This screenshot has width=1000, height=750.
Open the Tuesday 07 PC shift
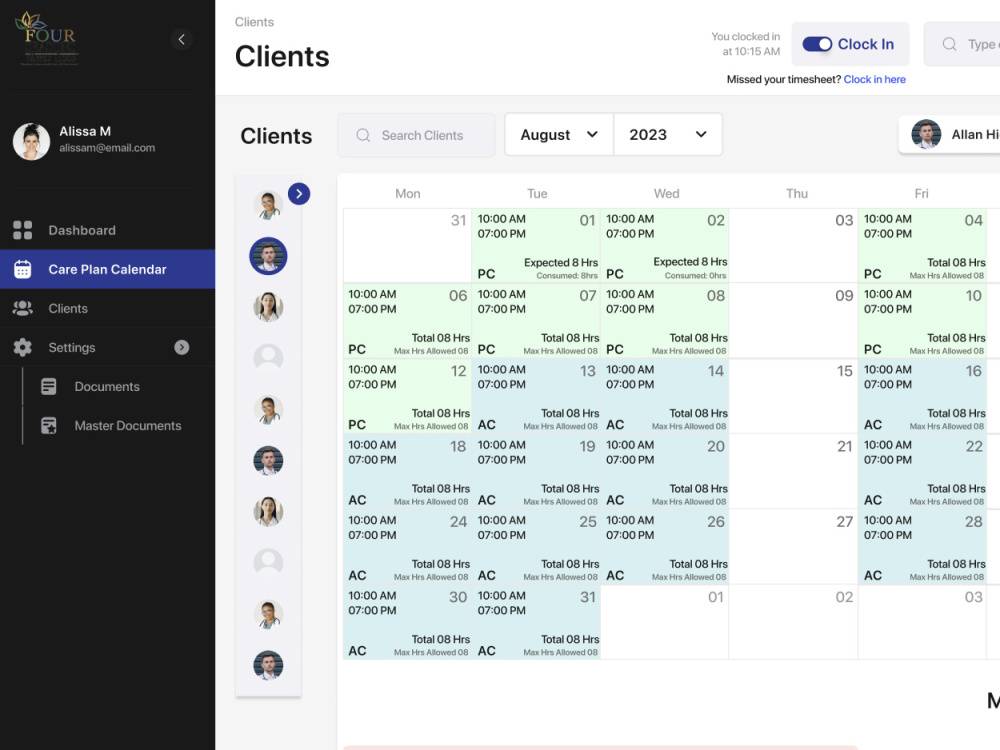coord(536,321)
